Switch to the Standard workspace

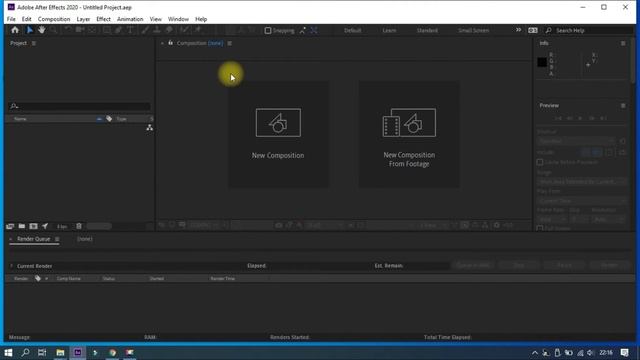coord(427,31)
